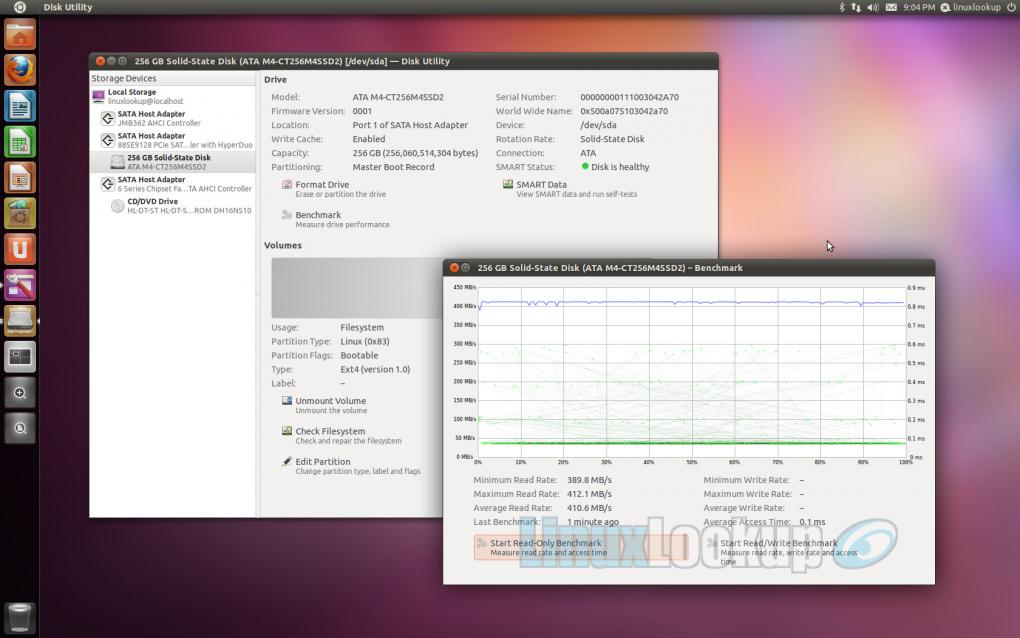Screen dimensions: 1020x638
Task: Click the Format Drive icon
Action: coord(286,185)
